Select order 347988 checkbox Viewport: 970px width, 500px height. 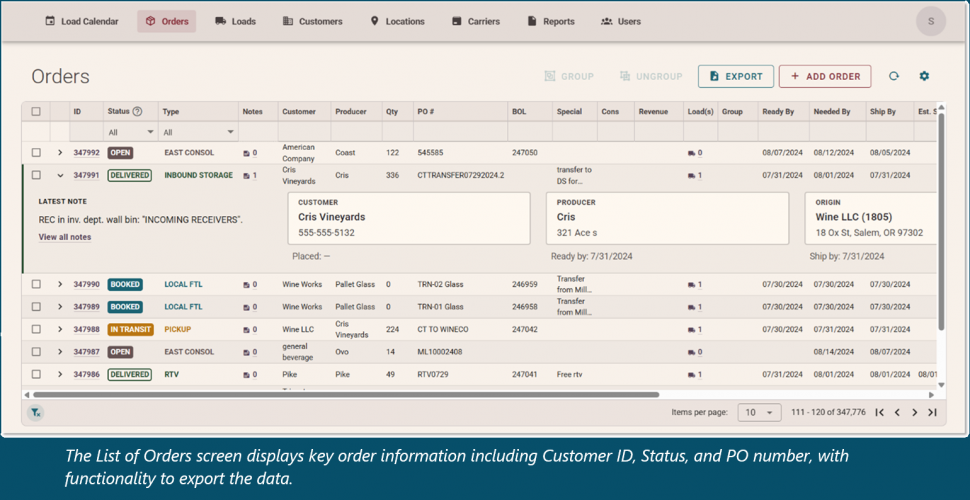pyautogui.click(x=36, y=329)
